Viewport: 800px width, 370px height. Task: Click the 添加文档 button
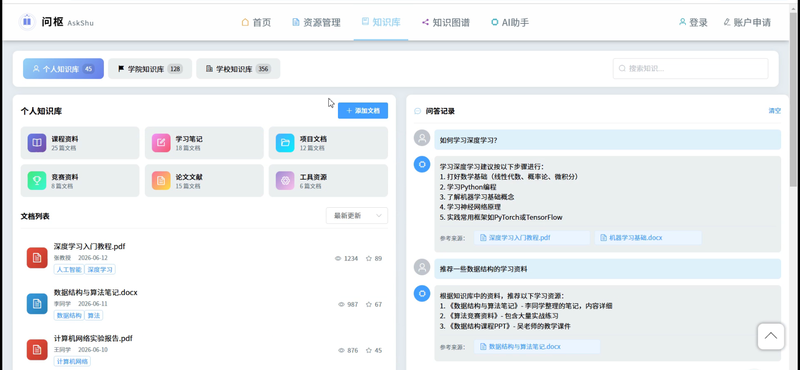(x=363, y=111)
